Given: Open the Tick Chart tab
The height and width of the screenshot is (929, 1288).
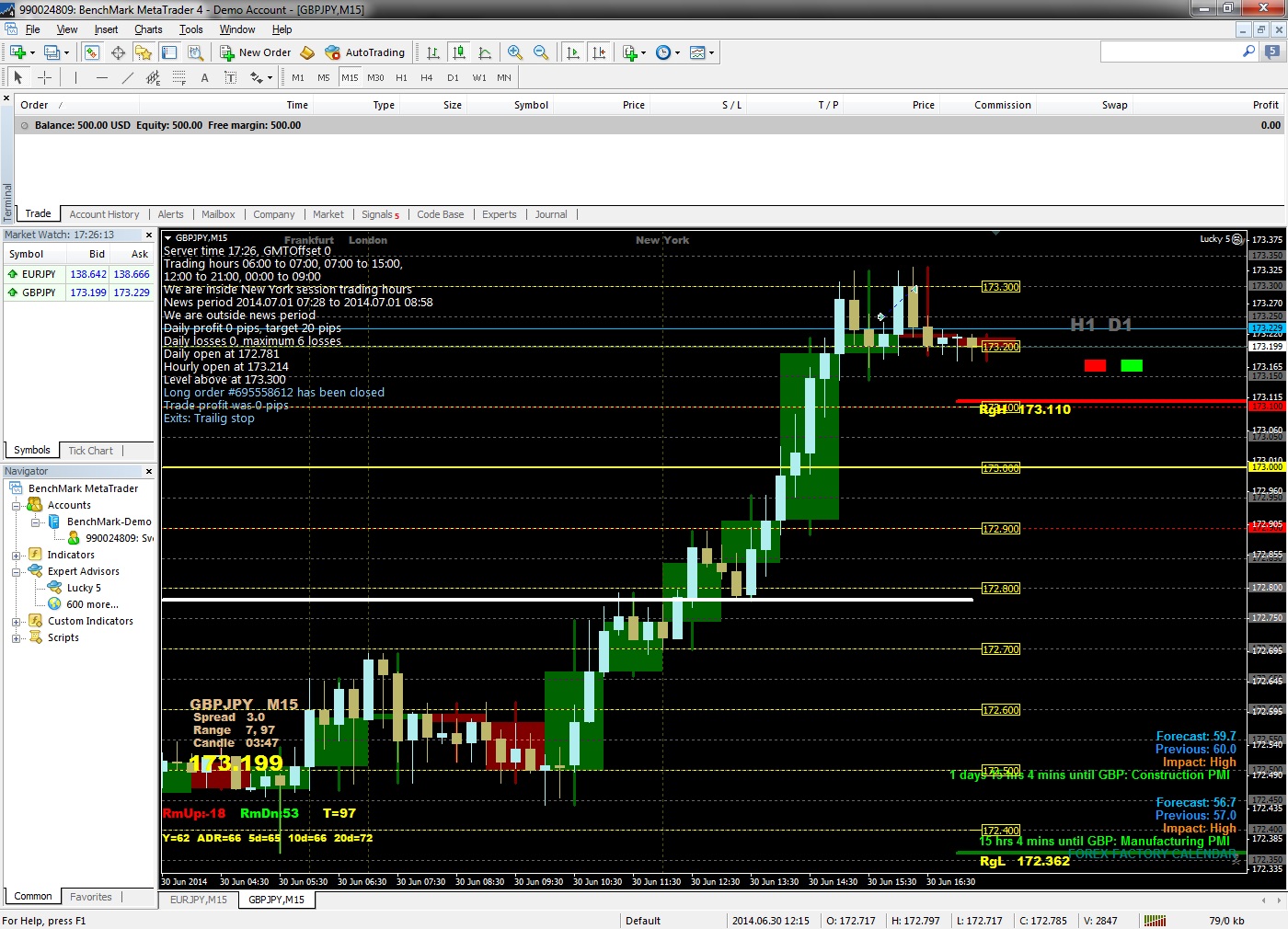Looking at the screenshot, I should [90, 451].
